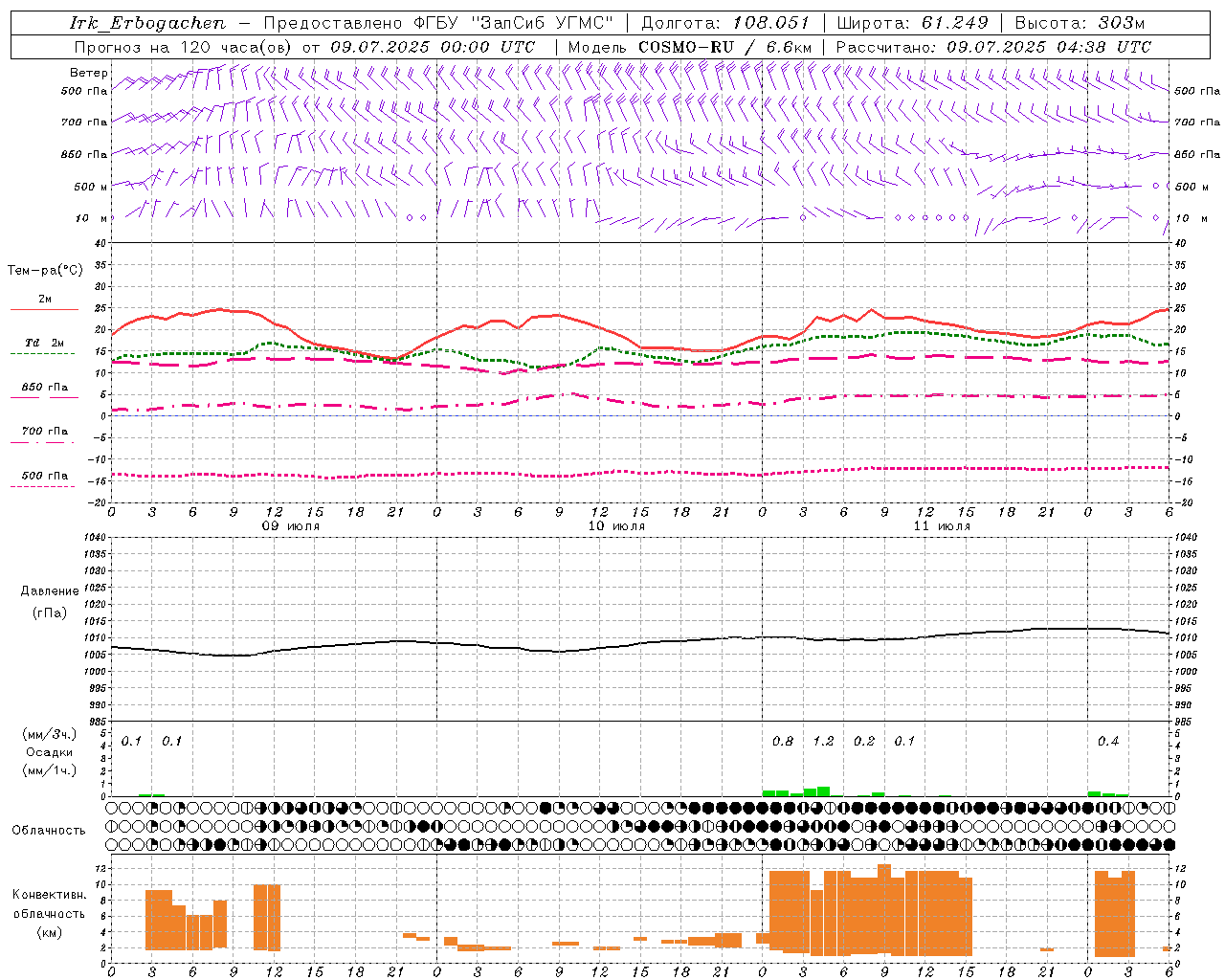
Task: Select the Тем-ра(°C) temperature axis label
Action: [45, 271]
